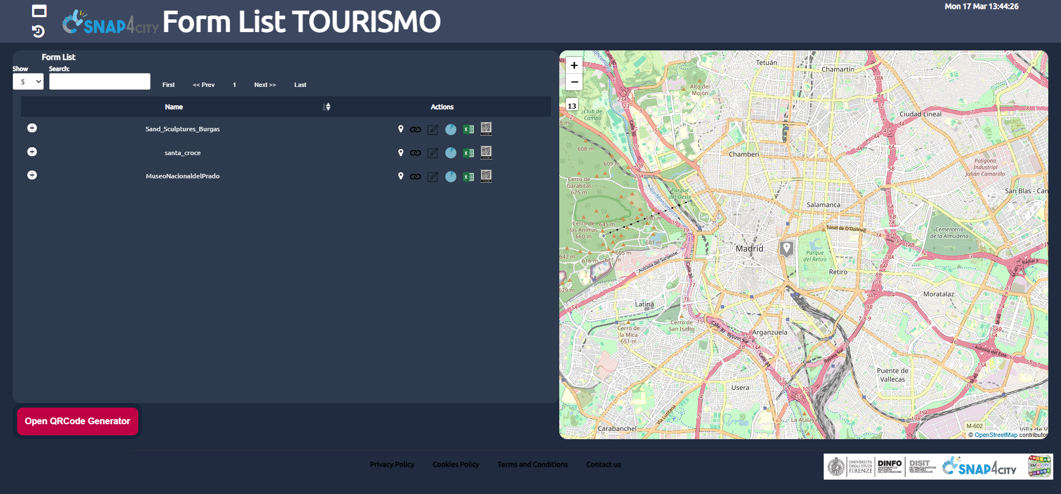Image resolution: width=1061 pixels, height=494 pixels.
Task: Expand the santa_croce row details
Action: [x=32, y=152]
